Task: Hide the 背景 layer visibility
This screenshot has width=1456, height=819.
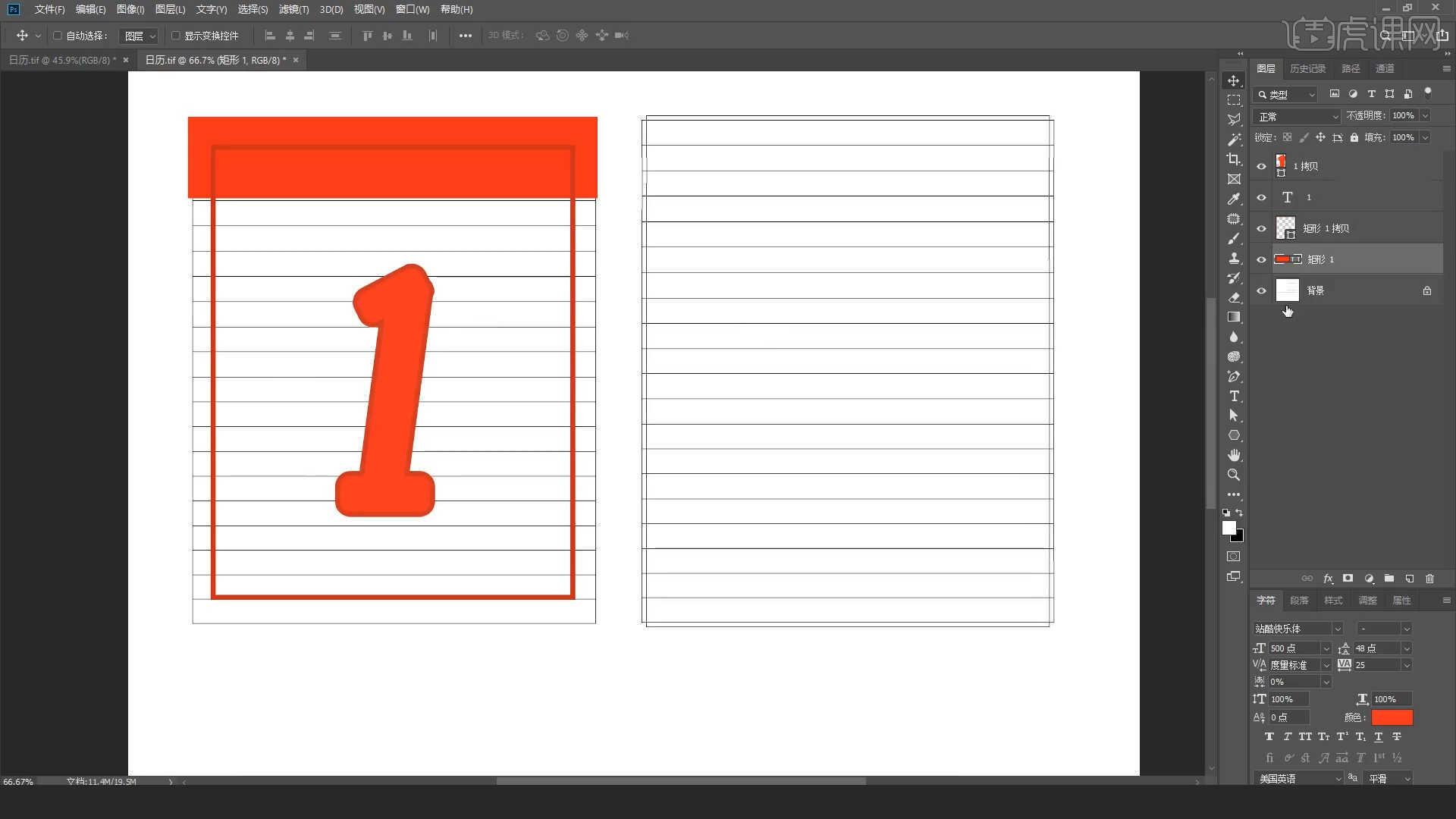Action: pyautogui.click(x=1261, y=290)
